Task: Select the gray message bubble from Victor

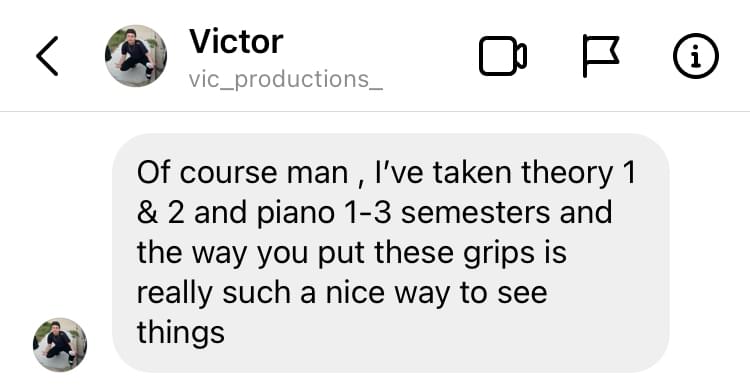Action: point(390,253)
